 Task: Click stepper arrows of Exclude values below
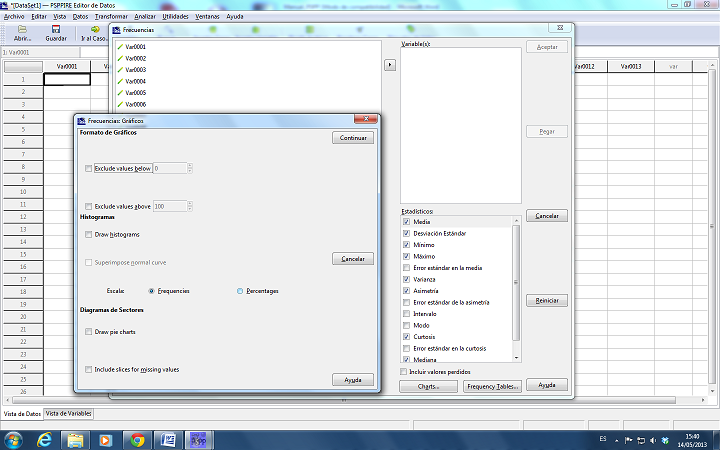[190, 169]
